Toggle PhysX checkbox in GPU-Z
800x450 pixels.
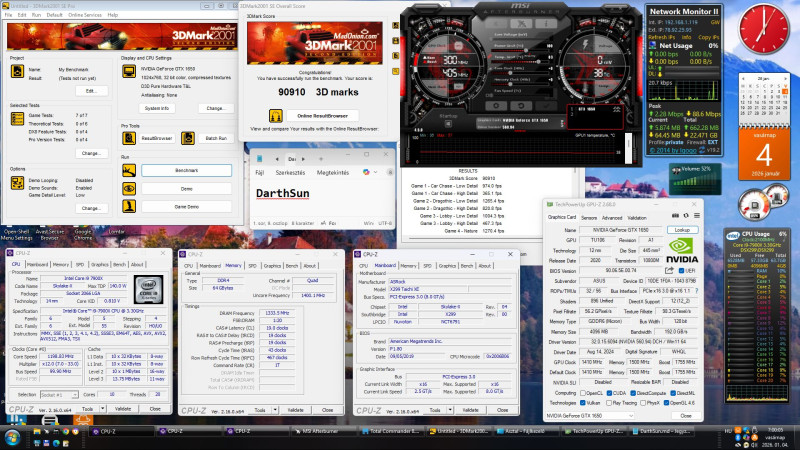pyautogui.click(x=643, y=403)
